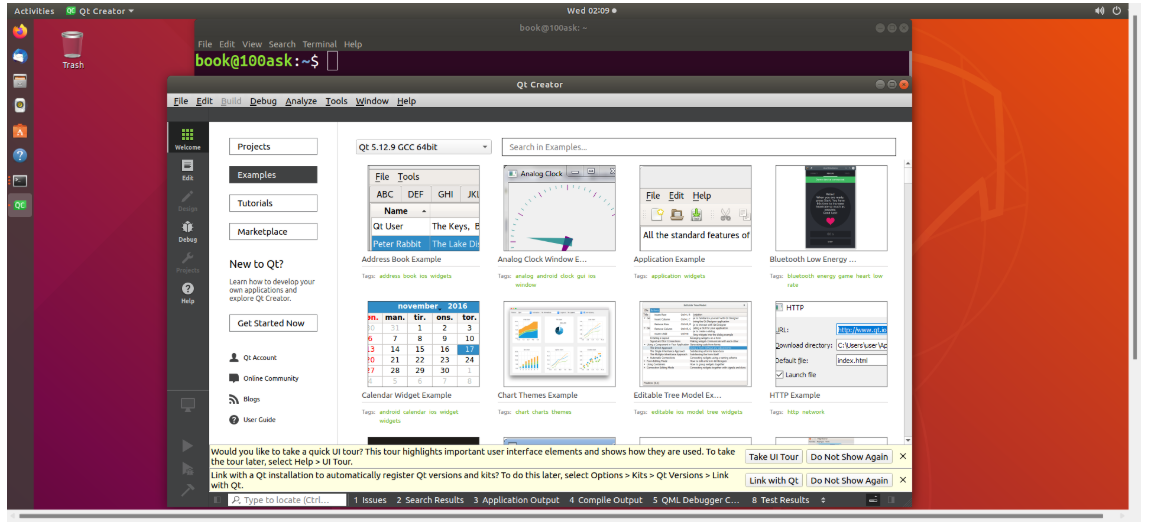Click the Link with Qt button
The image size is (1151, 530).
[774, 480]
